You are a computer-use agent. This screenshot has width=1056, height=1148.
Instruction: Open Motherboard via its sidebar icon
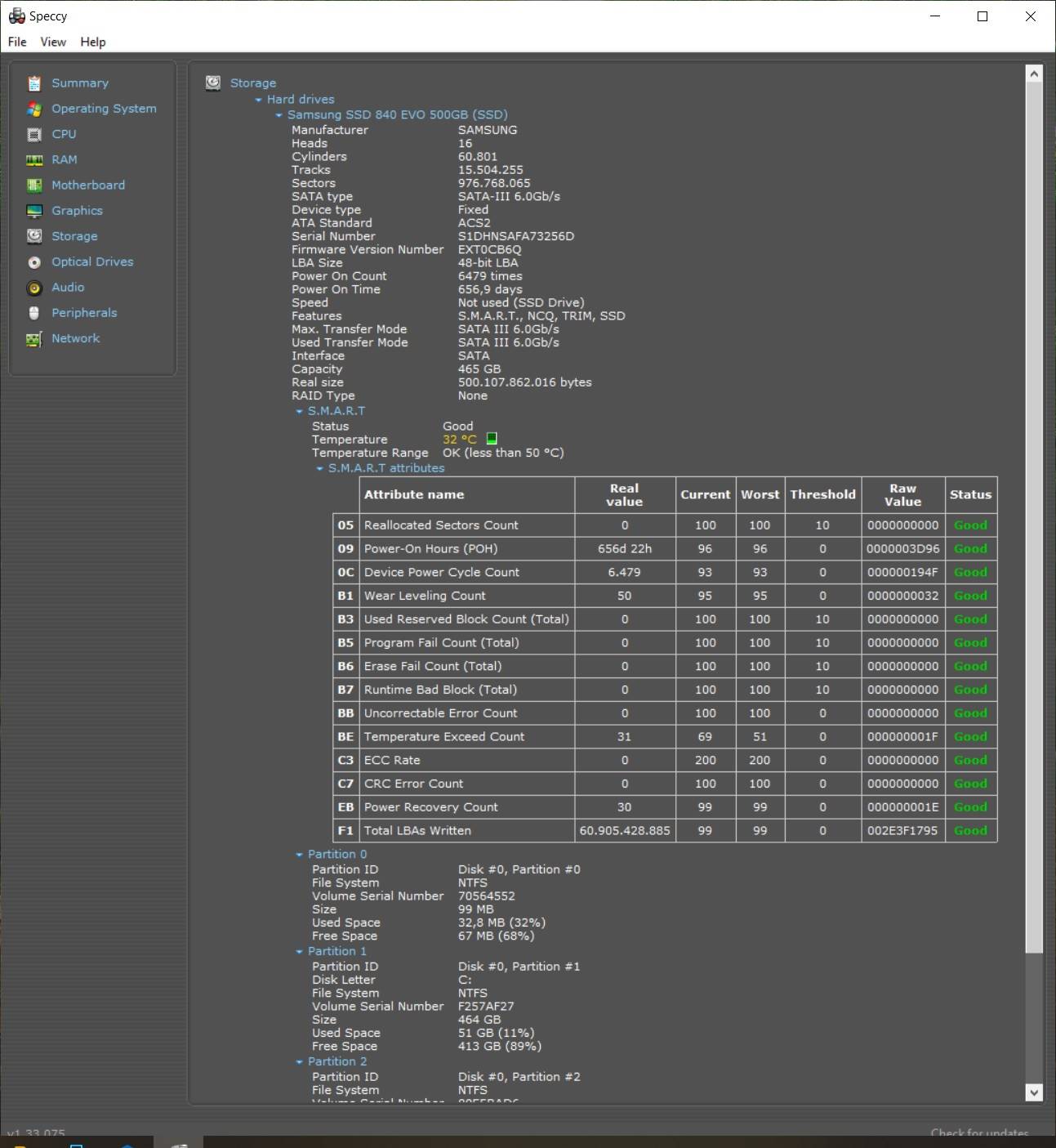pyautogui.click(x=34, y=185)
